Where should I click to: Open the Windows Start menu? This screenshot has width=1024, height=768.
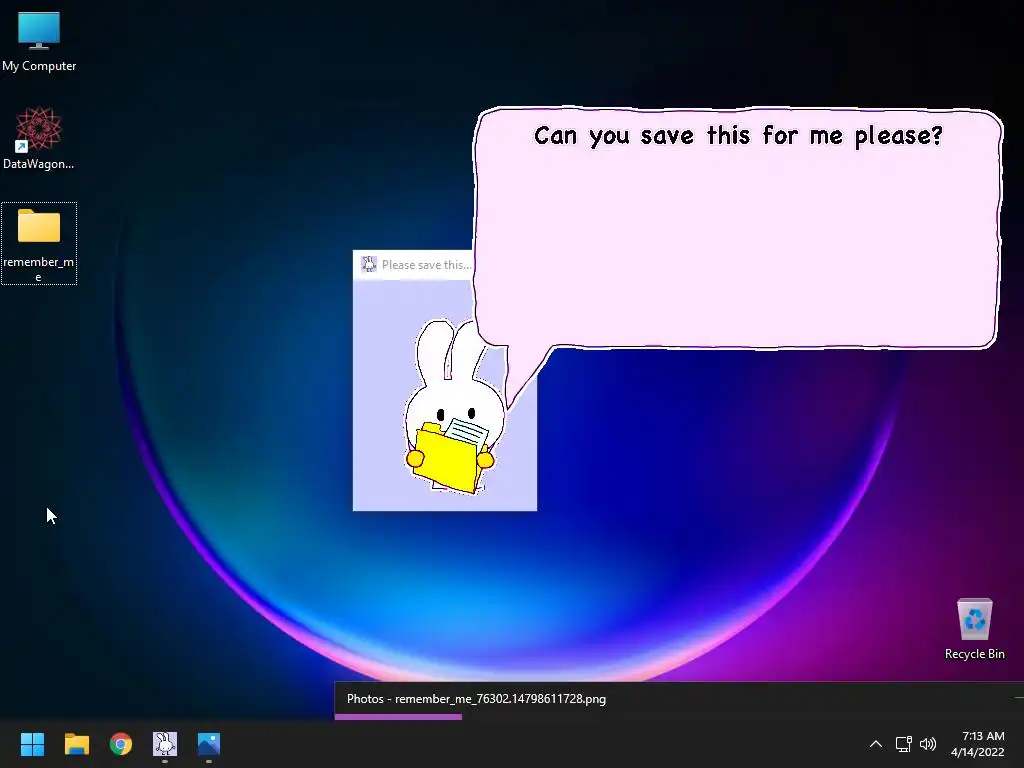pyautogui.click(x=32, y=744)
